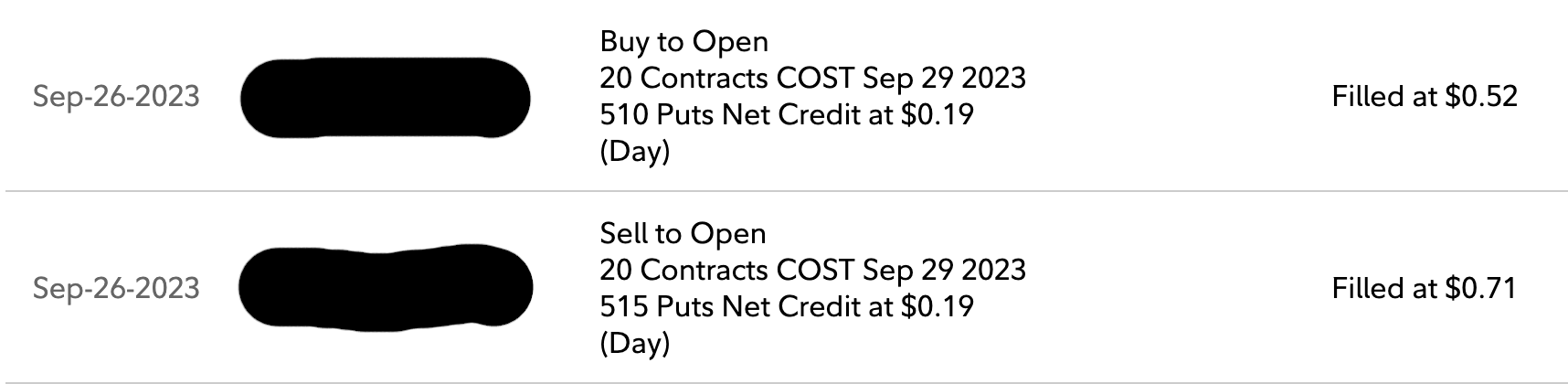Select the redacted account in the Buy order row
This screenshot has height=384, width=1568.
pyautogui.click(x=385, y=97)
